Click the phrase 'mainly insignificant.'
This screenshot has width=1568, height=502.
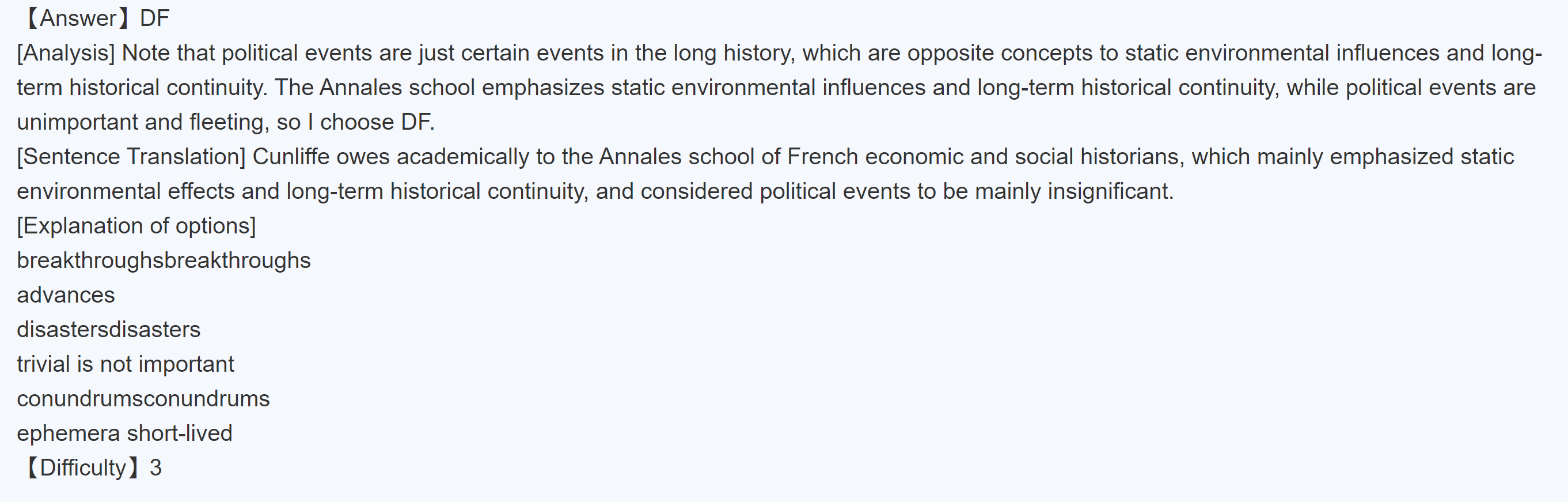pyautogui.click(x=1074, y=191)
